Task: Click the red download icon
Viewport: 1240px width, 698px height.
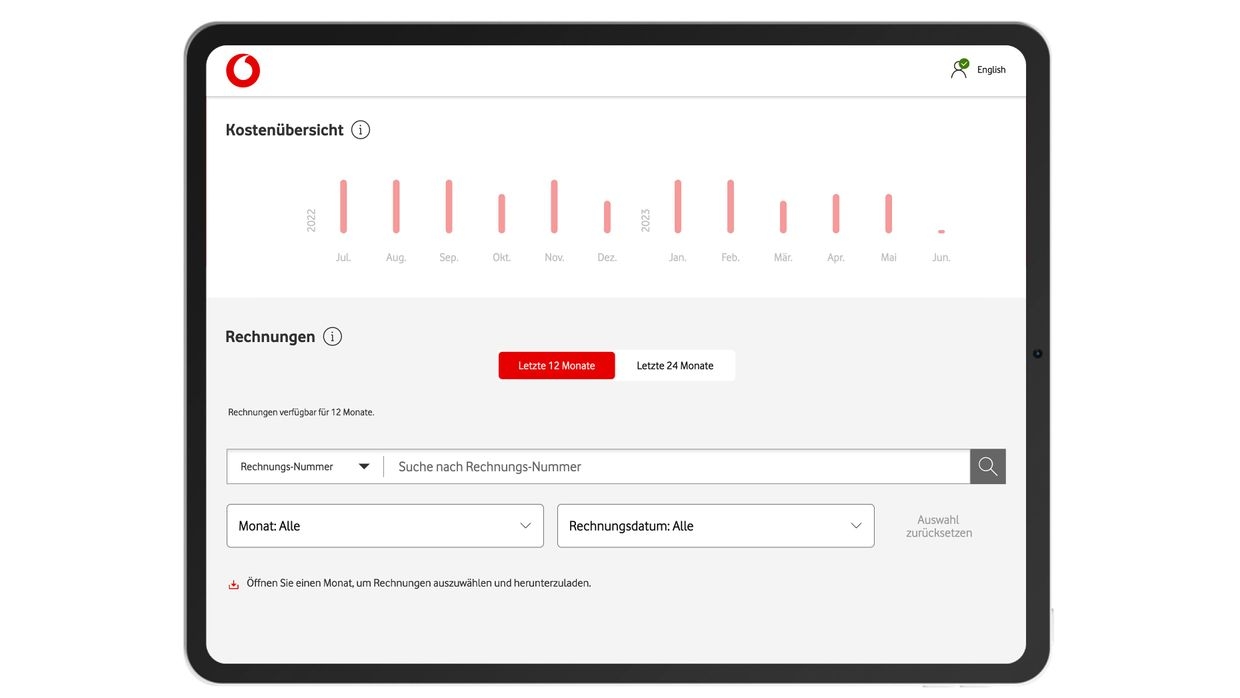Action: point(234,584)
